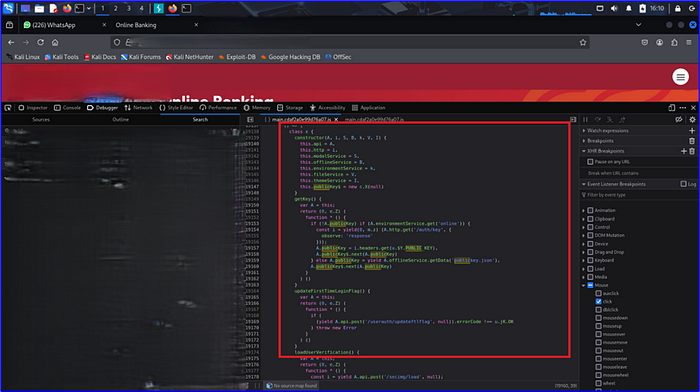The width and height of the screenshot is (700, 392).
Task: Check the mouseup event breakpoint
Action: [x=598, y=326]
